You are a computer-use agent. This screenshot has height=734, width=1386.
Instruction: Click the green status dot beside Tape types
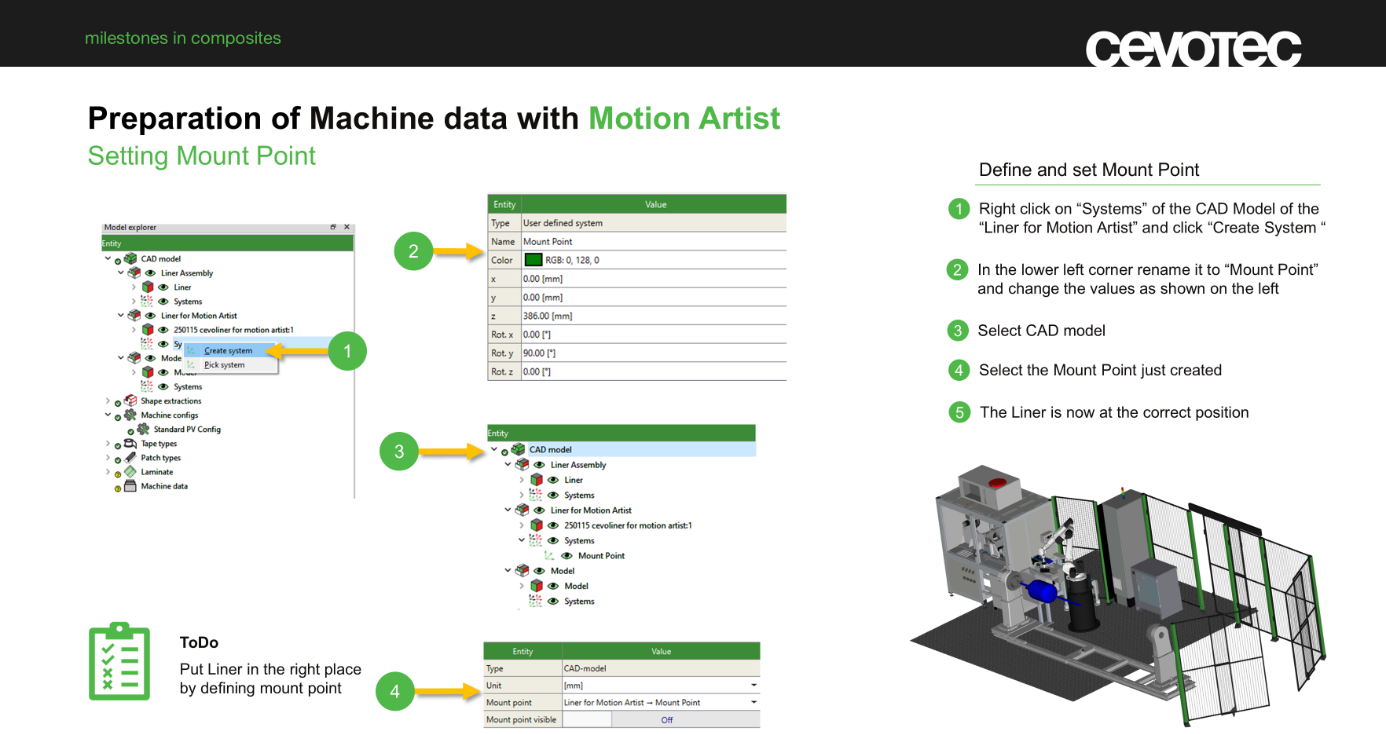118,445
